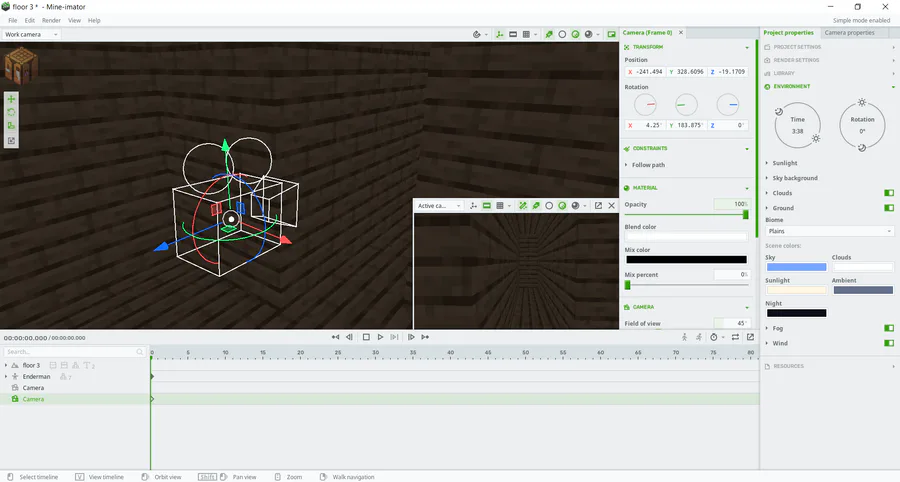
Task: Open the Help menu
Action: [94, 20]
